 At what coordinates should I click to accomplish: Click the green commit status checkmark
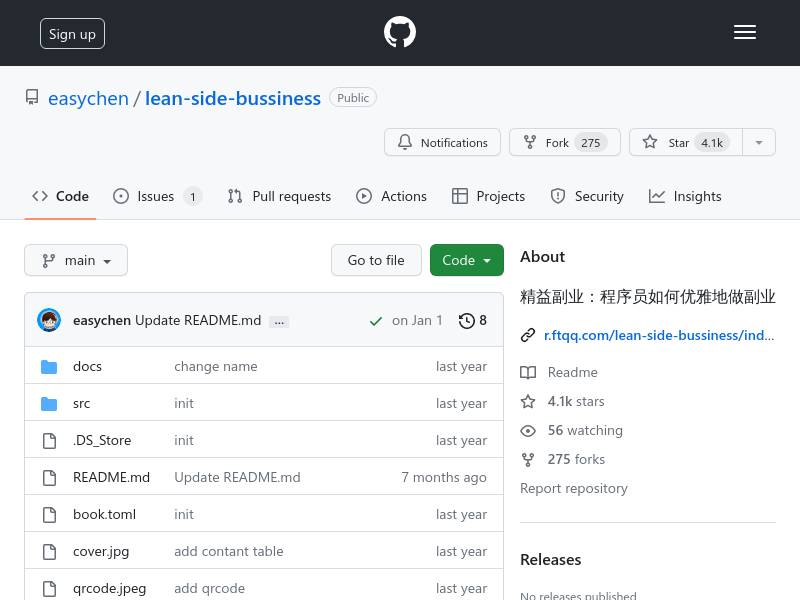pyautogui.click(x=376, y=321)
